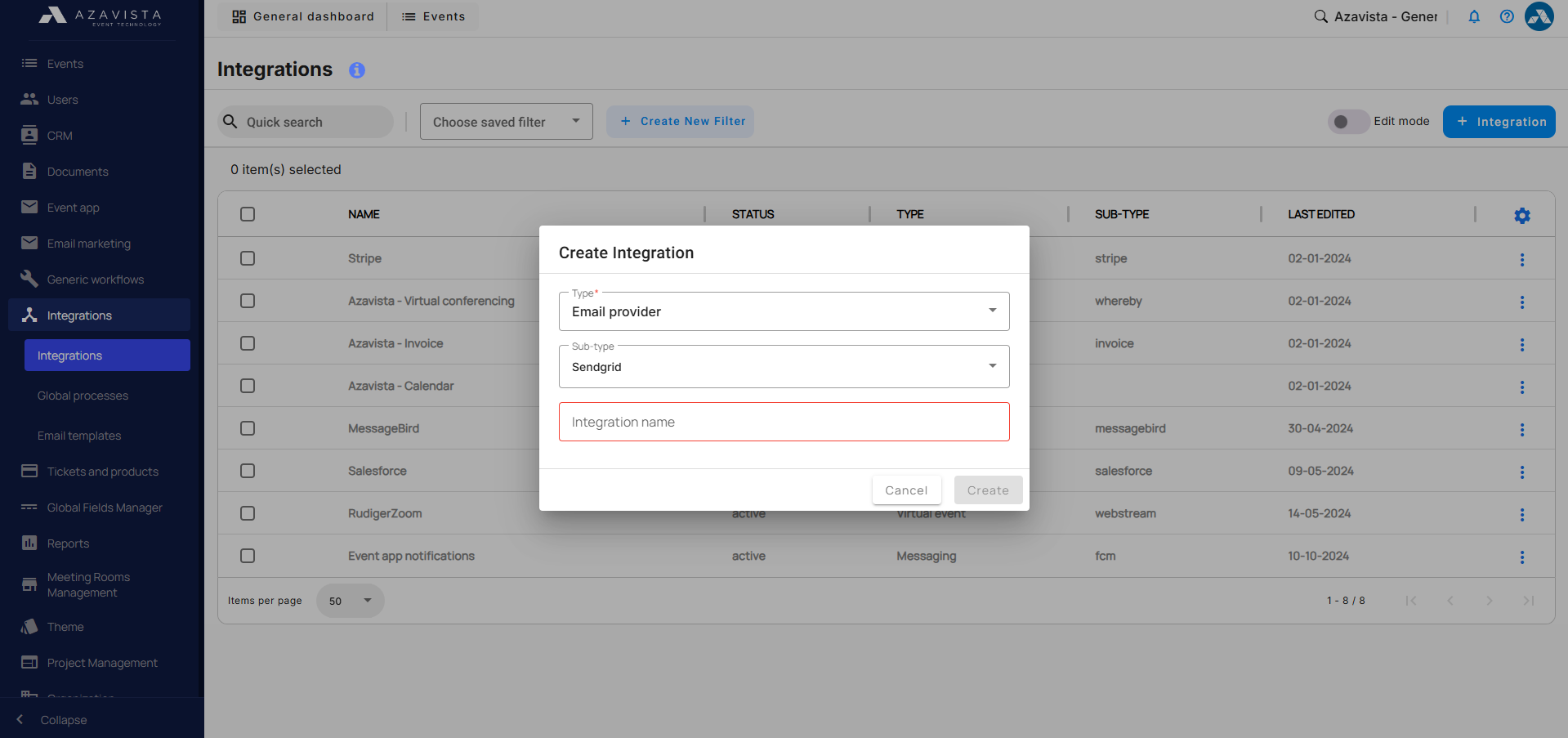1568x738 pixels.
Task: Open table column settings gear icon
Action: (1522, 215)
